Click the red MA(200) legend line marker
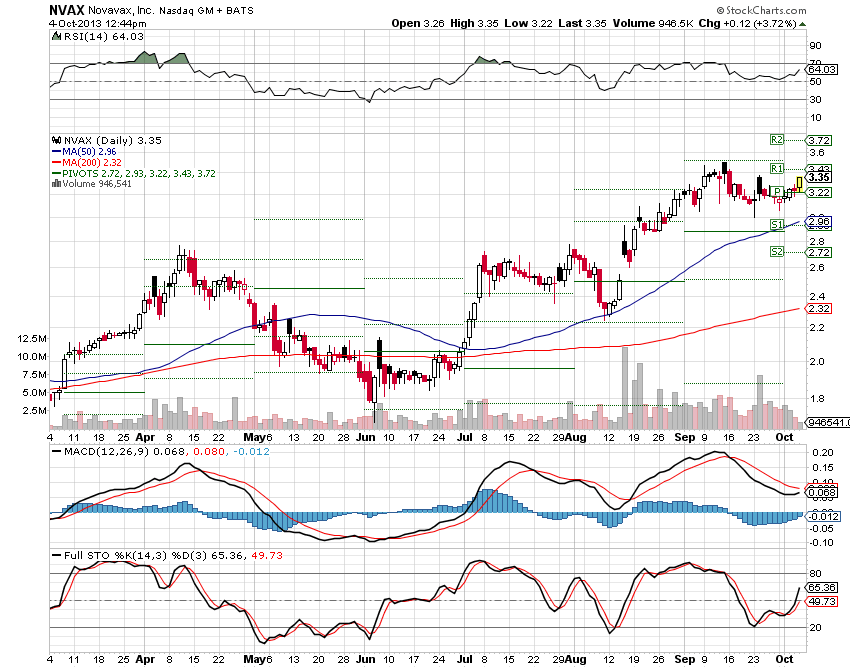850x668 pixels. click(x=56, y=163)
